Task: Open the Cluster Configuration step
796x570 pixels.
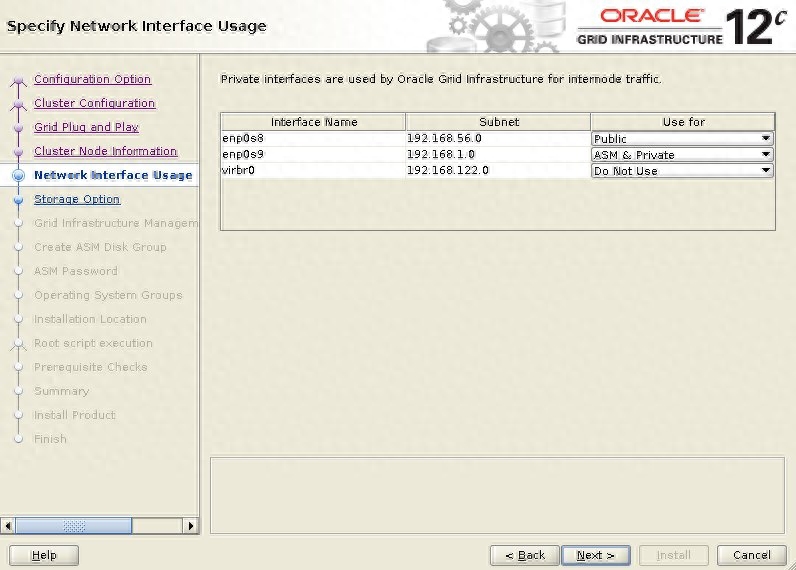Action: tap(94, 103)
